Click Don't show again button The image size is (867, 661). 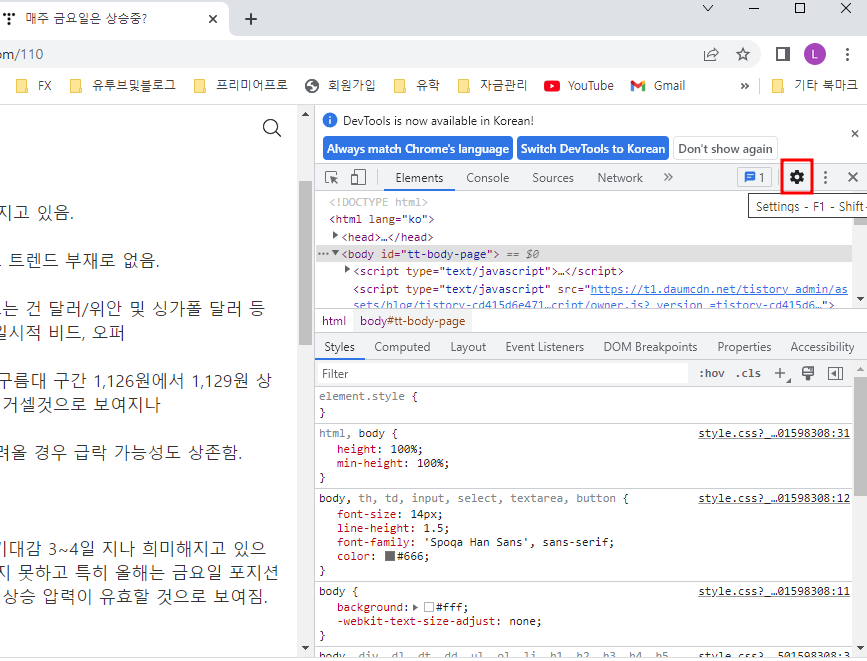725,149
